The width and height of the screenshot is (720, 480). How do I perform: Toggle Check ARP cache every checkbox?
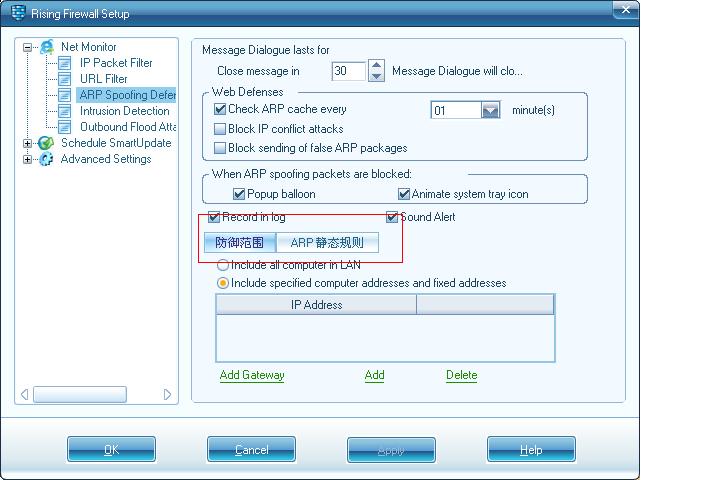click(220, 109)
